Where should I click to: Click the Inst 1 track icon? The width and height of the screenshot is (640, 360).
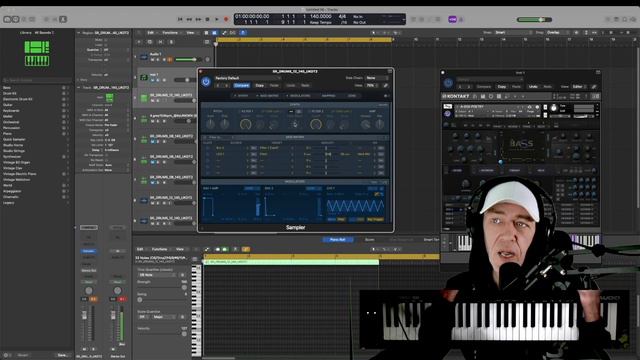pyautogui.click(x=144, y=77)
